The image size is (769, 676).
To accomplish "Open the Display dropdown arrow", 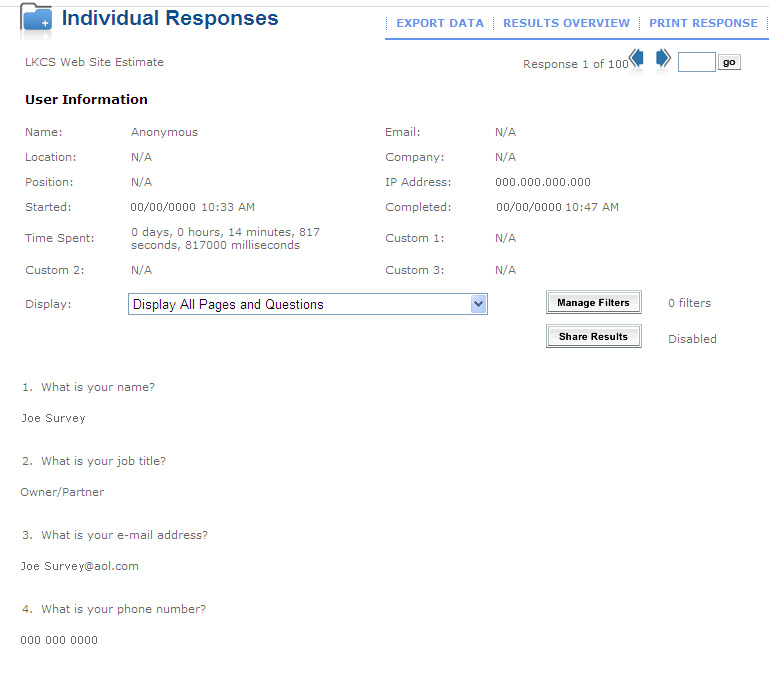I will point(479,304).
